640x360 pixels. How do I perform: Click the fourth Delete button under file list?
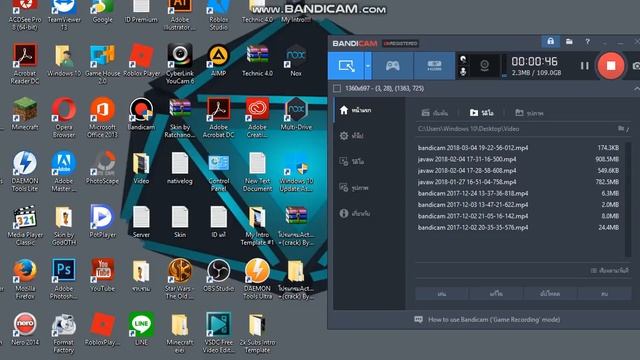pyautogui.click(x=604, y=293)
